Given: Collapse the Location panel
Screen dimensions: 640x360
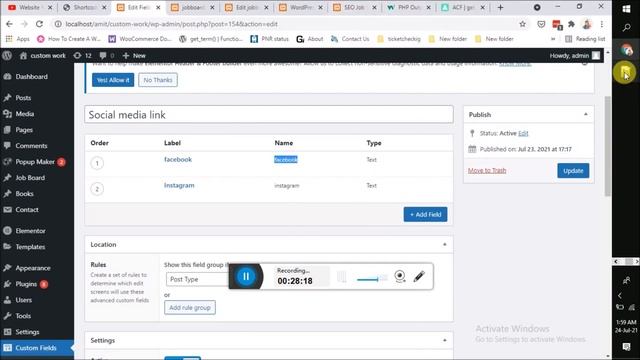Looking at the screenshot, I should click(x=444, y=244).
